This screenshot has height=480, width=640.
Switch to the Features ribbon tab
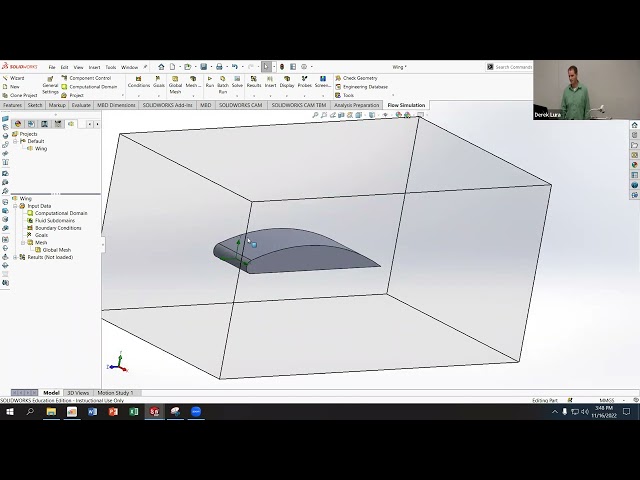(12, 105)
